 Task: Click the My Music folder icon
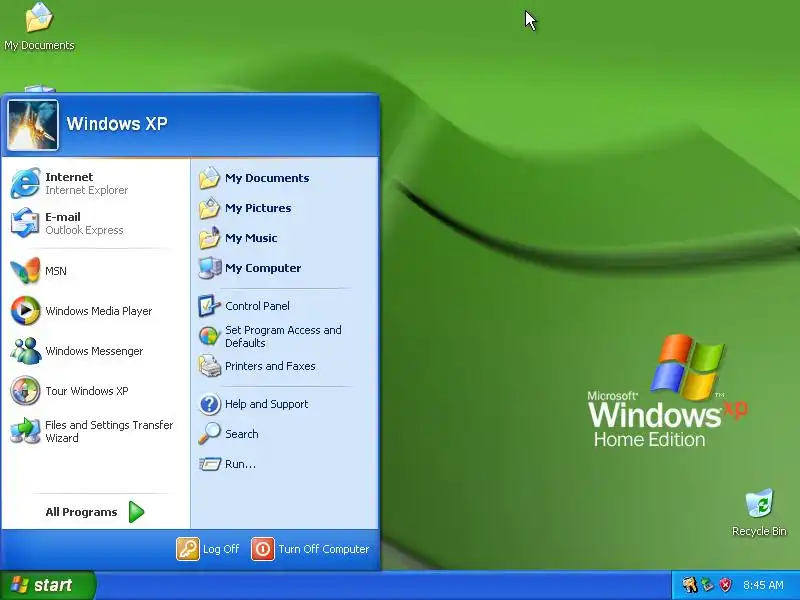click(209, 238)
